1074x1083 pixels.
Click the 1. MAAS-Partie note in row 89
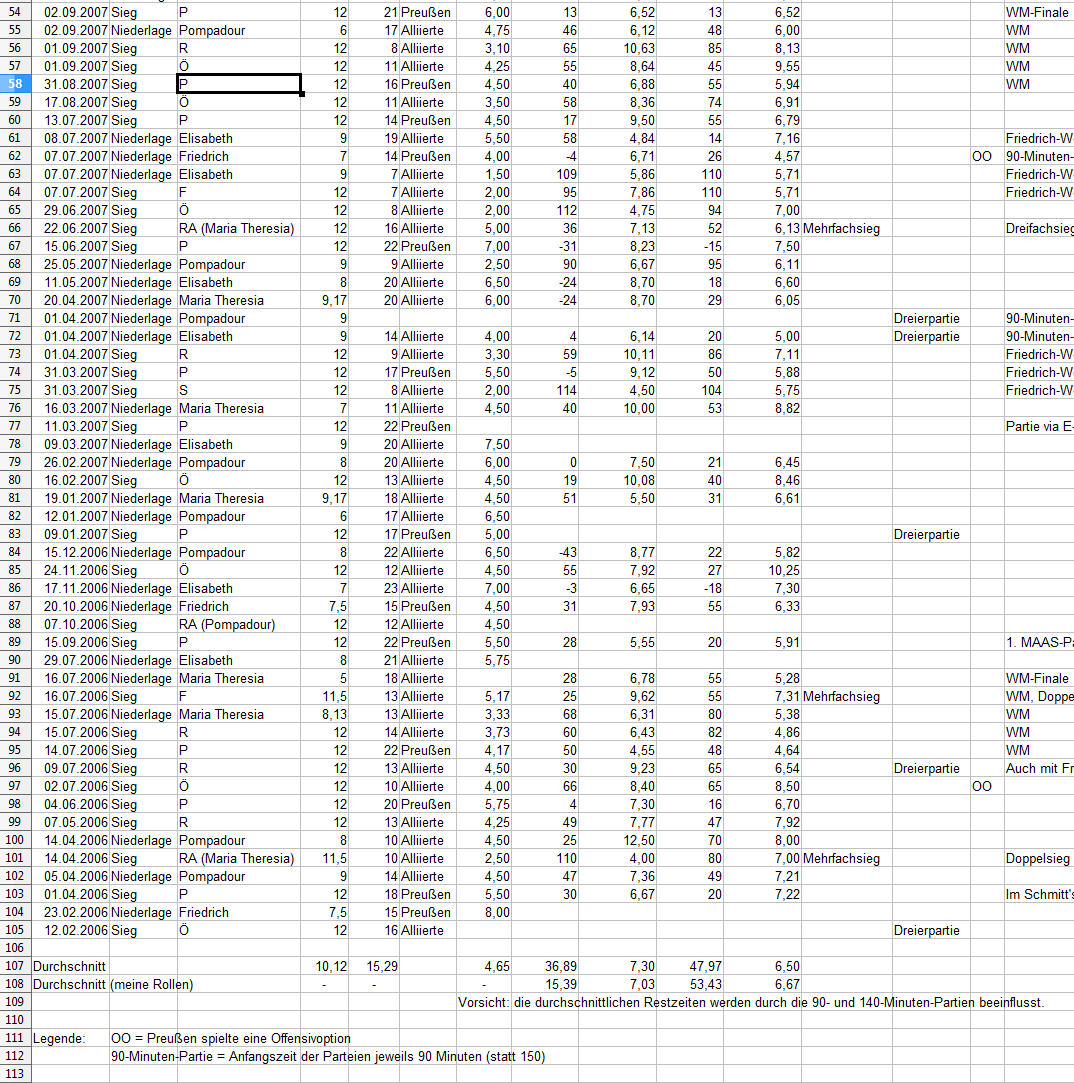[x=1039, y=642]
